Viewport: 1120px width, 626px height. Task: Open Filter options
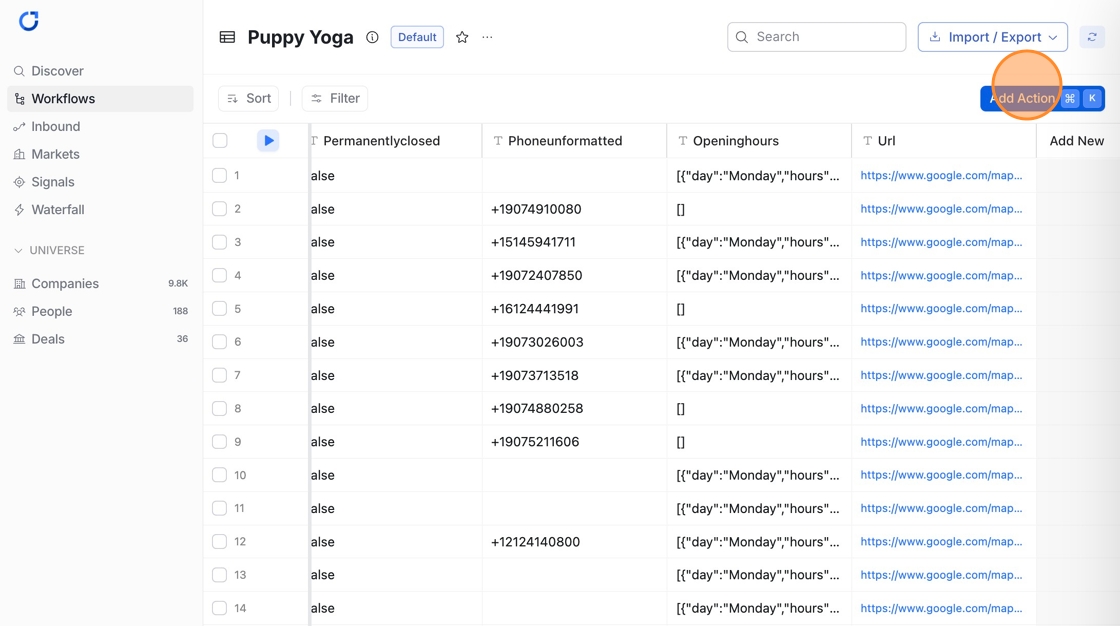(x=335, y=99)
